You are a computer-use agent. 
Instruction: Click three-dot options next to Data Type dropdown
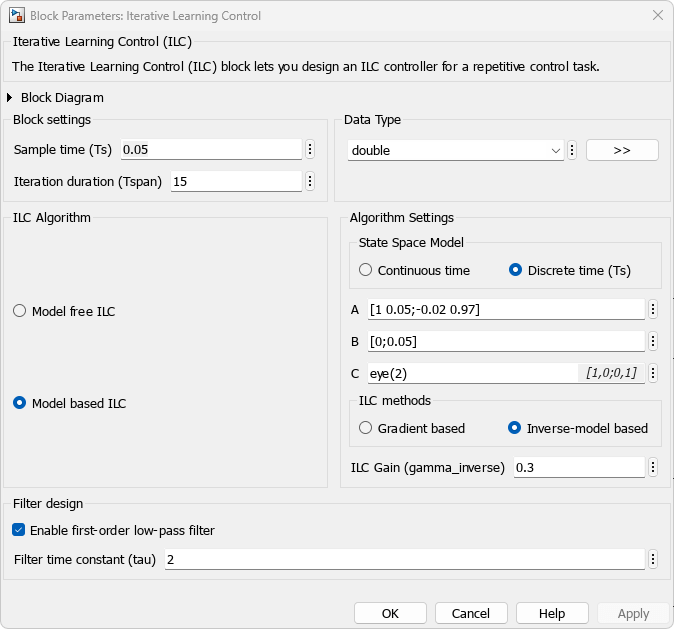pos(572,150)
